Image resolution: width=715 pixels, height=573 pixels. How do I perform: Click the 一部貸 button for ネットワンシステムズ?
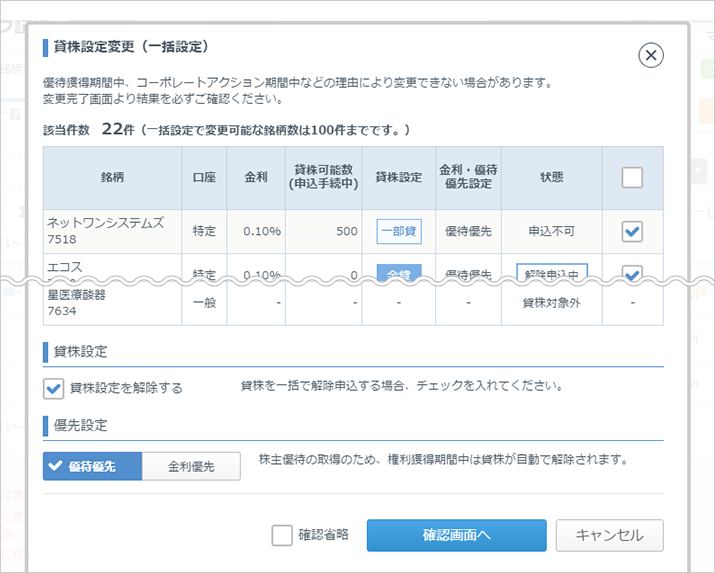pyautogui.click(x=399, y=232)
